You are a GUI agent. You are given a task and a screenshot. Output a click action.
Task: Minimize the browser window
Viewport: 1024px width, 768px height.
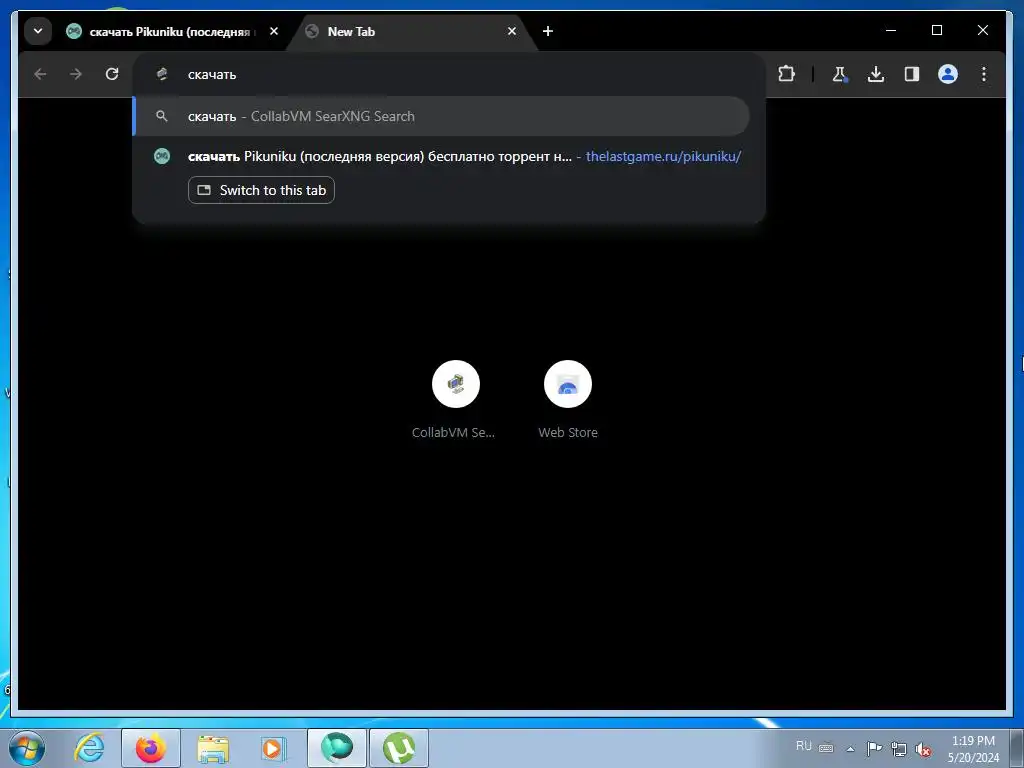coord(891,30)
